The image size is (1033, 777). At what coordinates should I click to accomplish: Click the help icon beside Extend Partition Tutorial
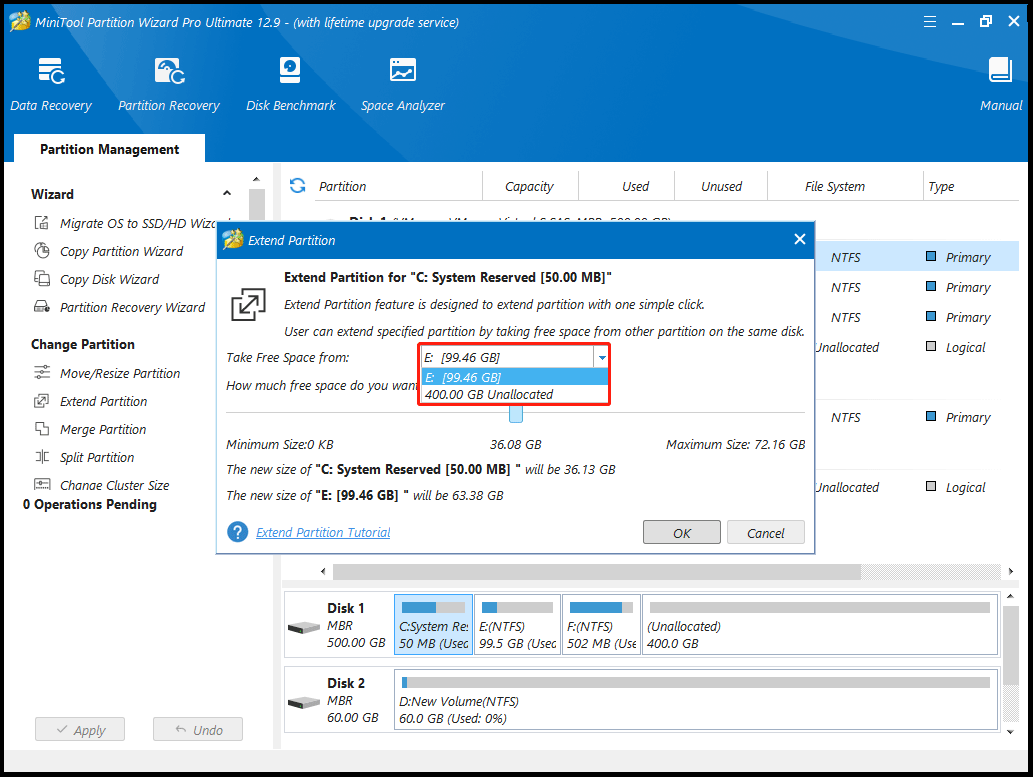pos(237,532)
